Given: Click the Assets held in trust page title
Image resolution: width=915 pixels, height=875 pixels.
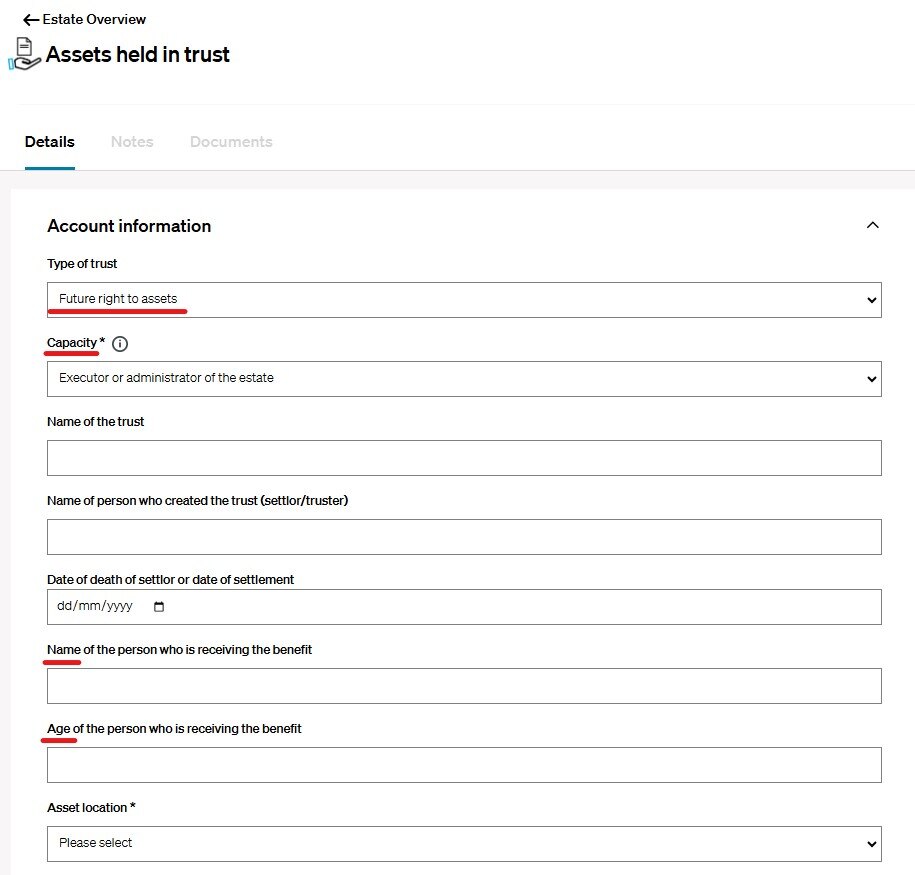Looking at the screenshot, I should [138, 55].
